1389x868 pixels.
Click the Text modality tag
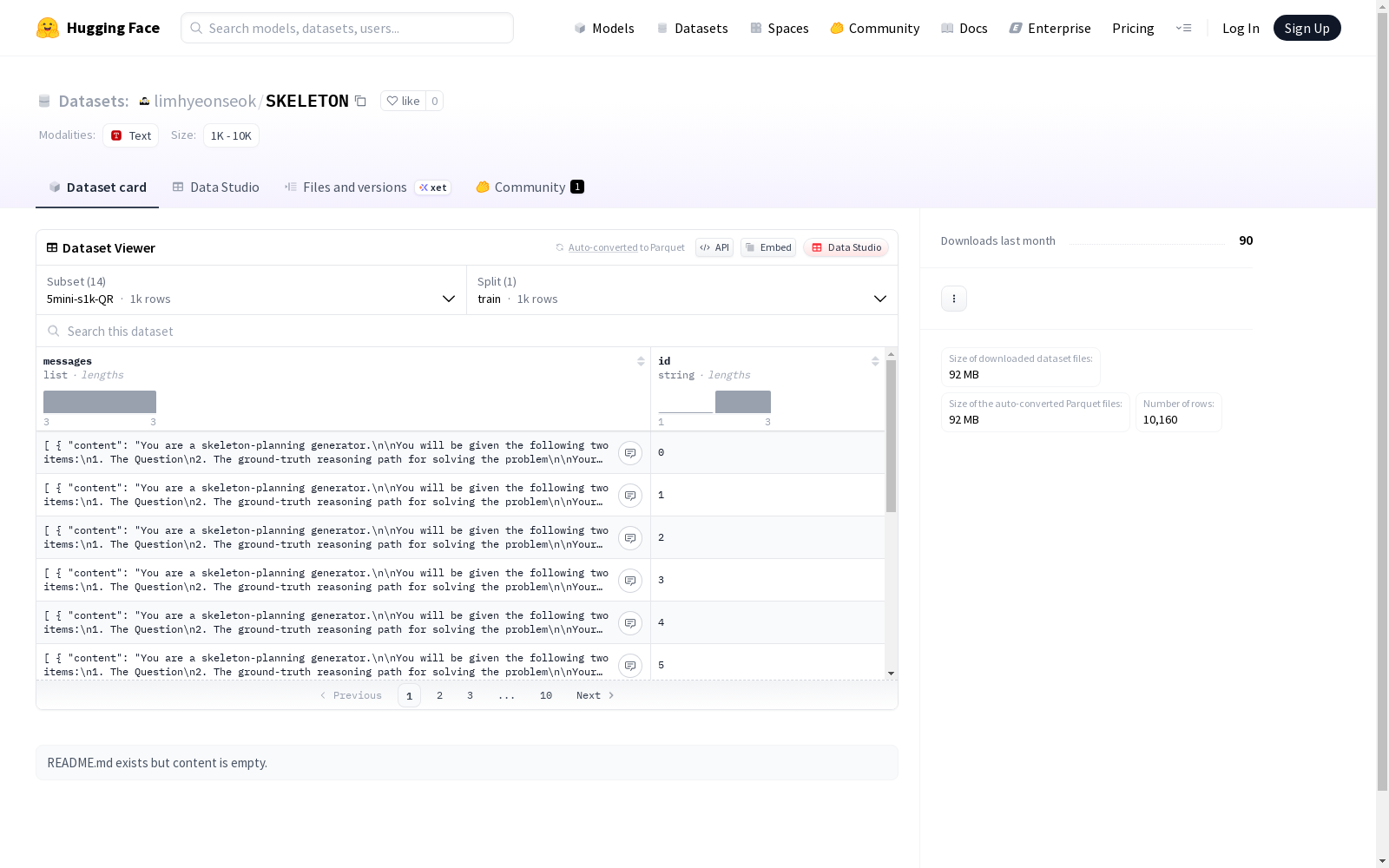tap(131, 135)
